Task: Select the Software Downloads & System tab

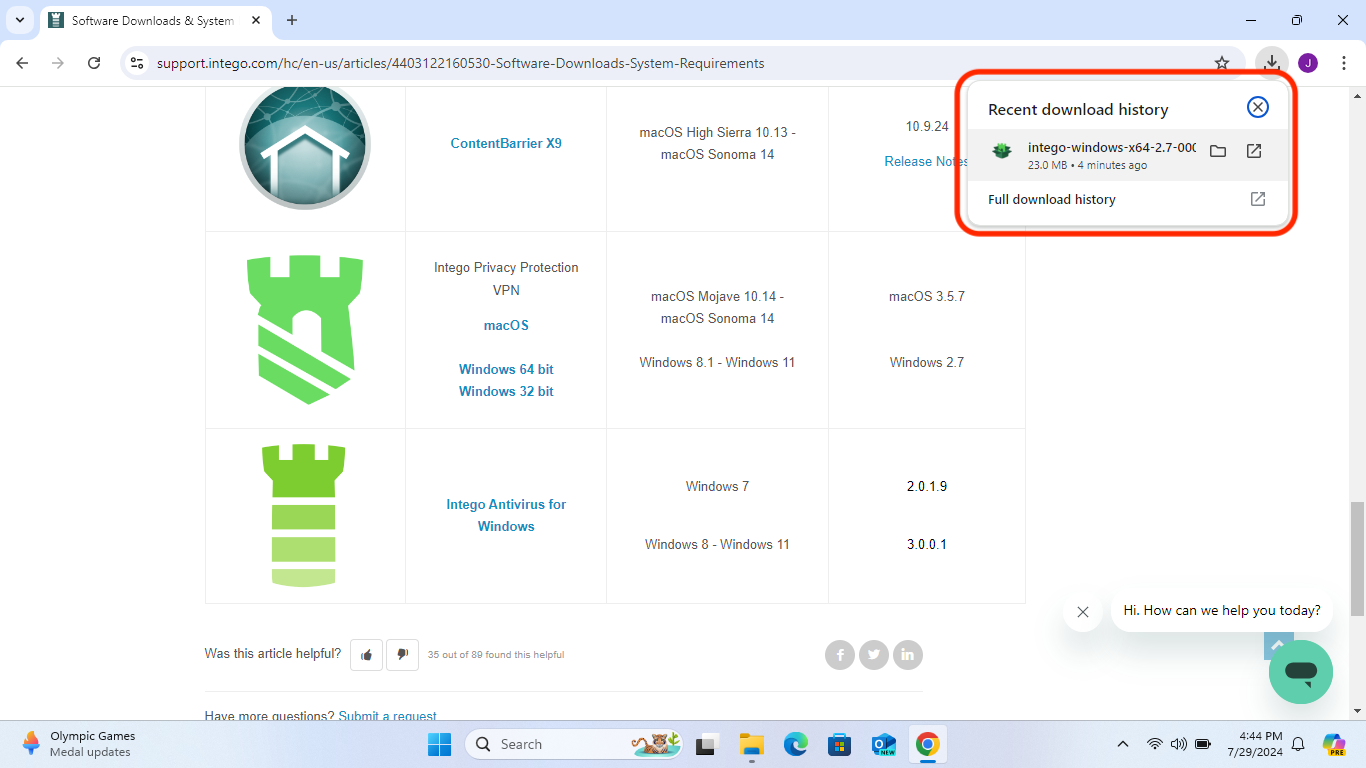Action: tap(156, 20)
